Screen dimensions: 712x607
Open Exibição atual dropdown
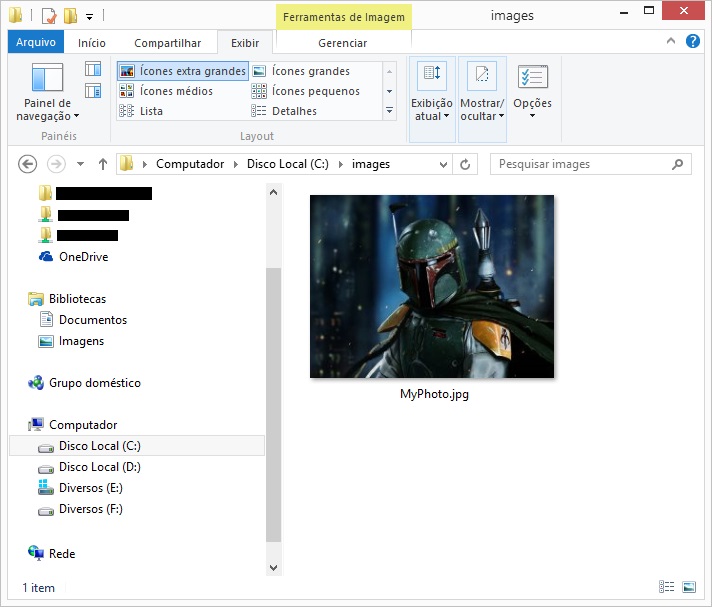pyautogui.click(x=432, y=99)
